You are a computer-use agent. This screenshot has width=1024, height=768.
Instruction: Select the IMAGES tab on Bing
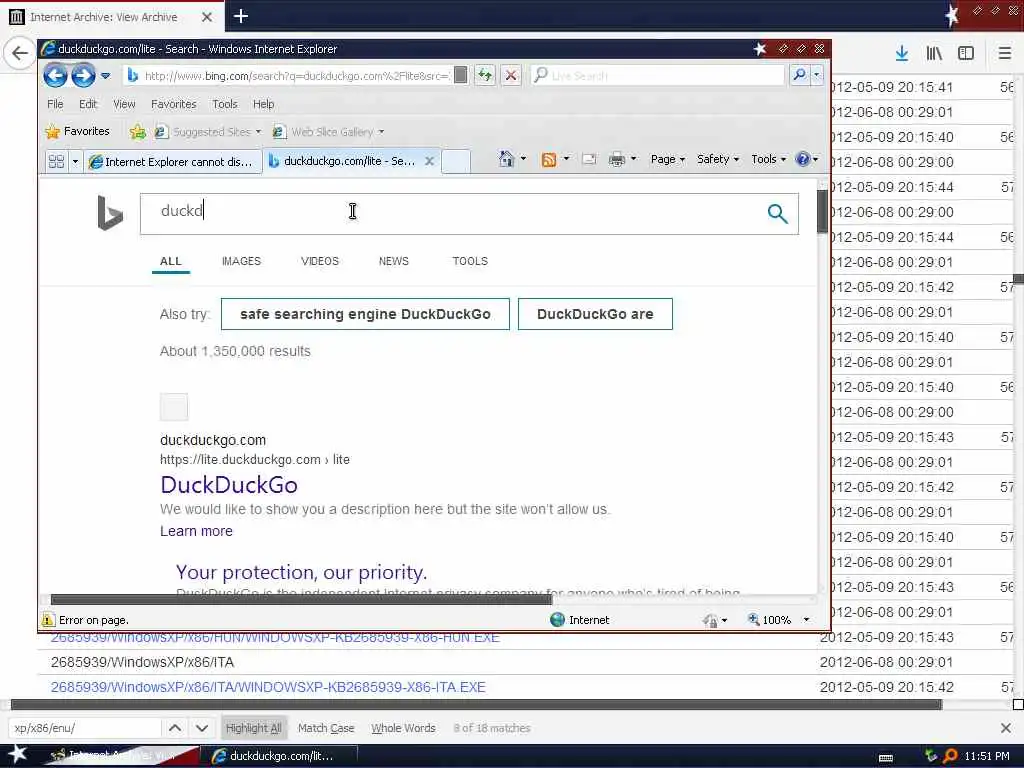241,261
